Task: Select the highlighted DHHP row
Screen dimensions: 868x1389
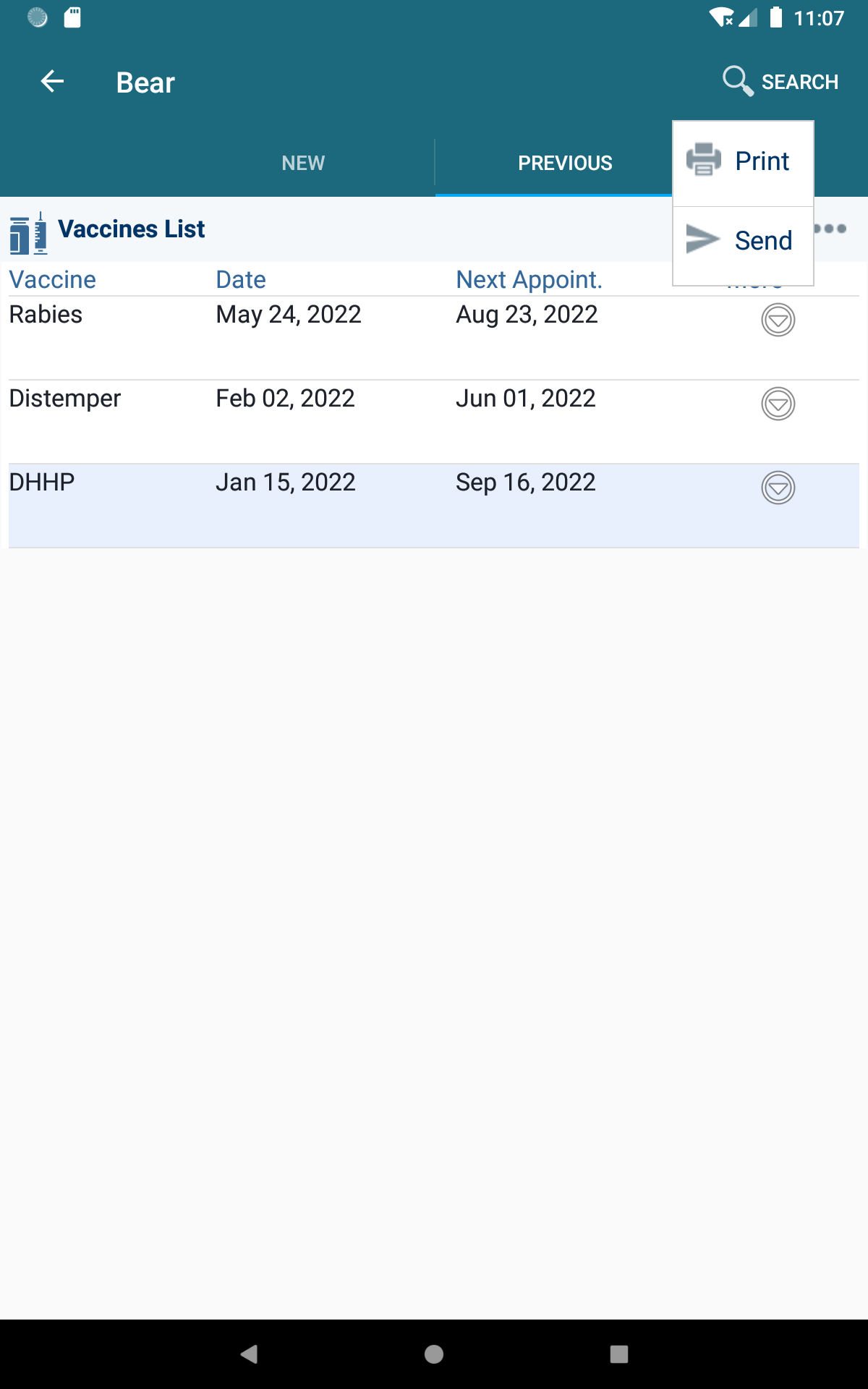Action: click(x=434, y=506)
